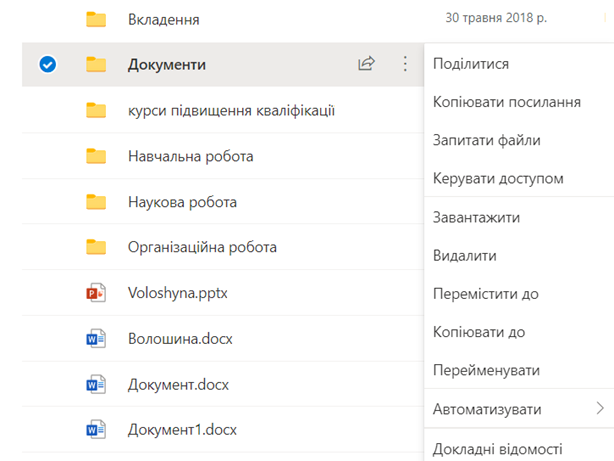
Task: Select Запитати файли menu option
Action: pos(484,140)
